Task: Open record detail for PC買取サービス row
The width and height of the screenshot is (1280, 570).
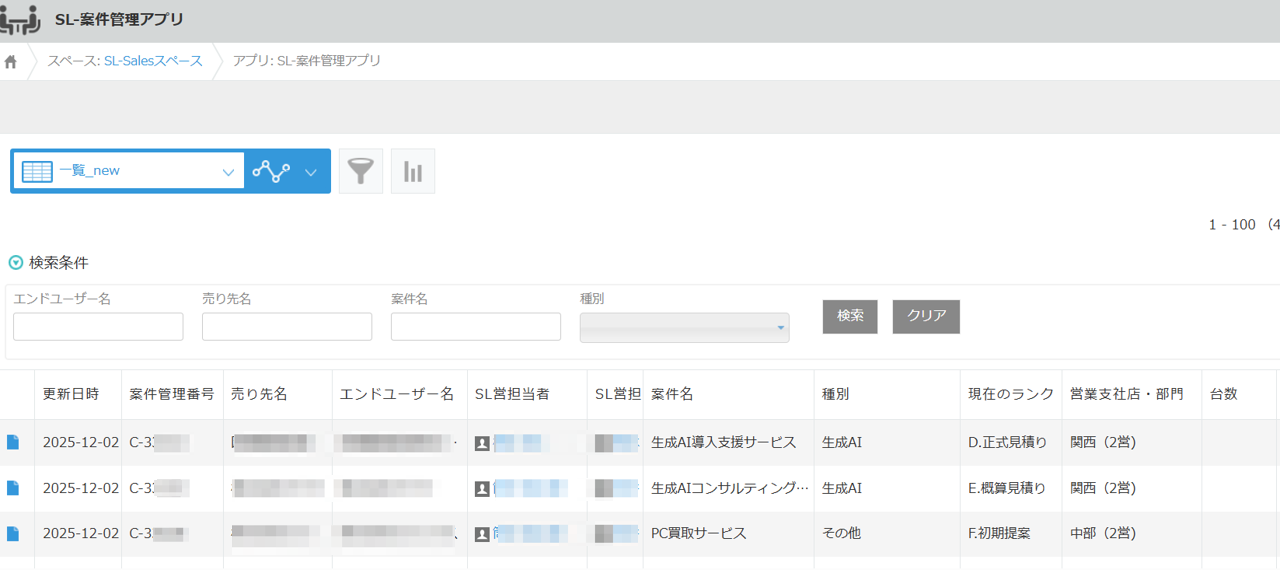Action: pyautogui.click(x=13, y=534)
